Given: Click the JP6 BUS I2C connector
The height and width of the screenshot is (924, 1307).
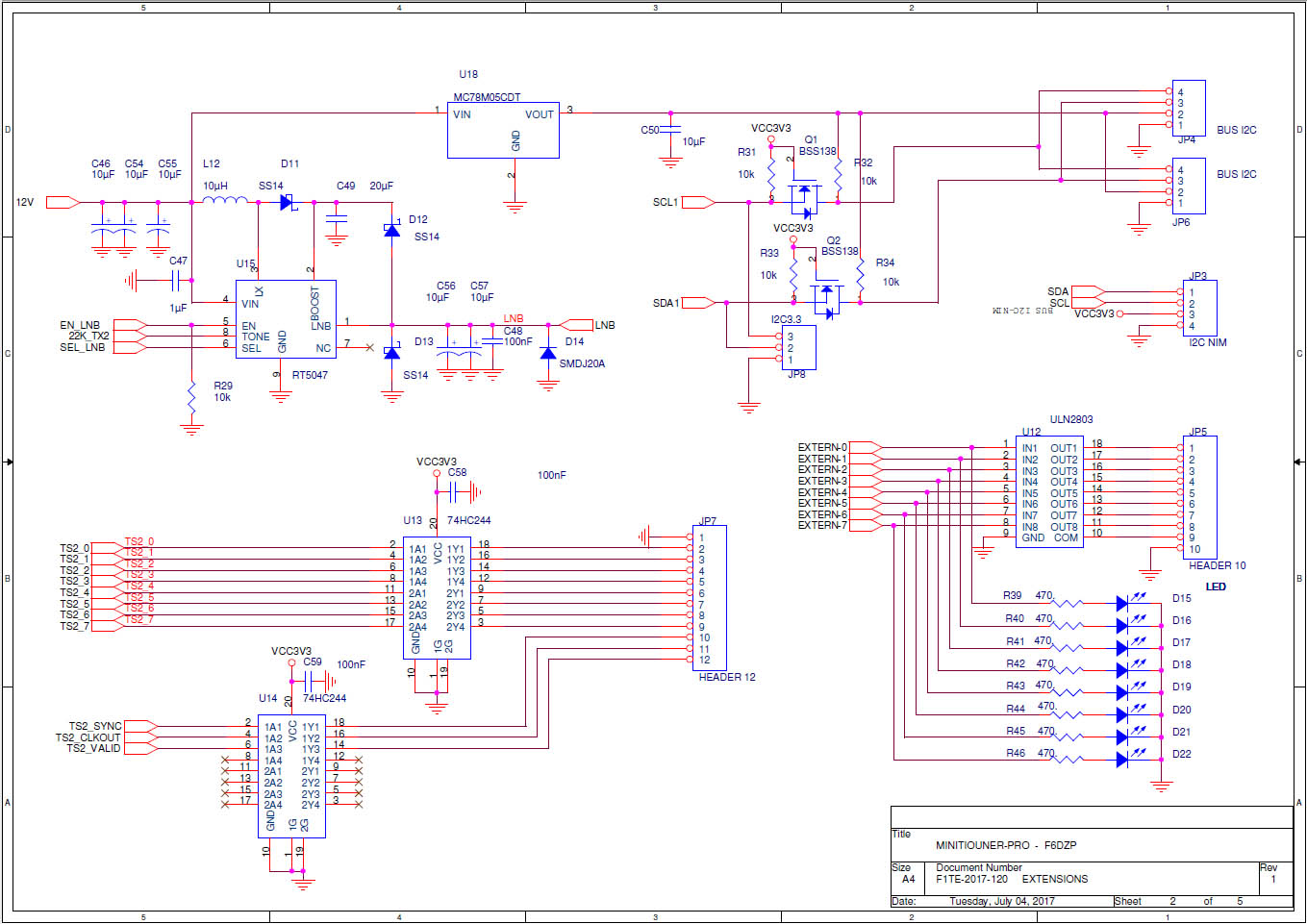Looking at the screenshot, I should coord(1189,187).
